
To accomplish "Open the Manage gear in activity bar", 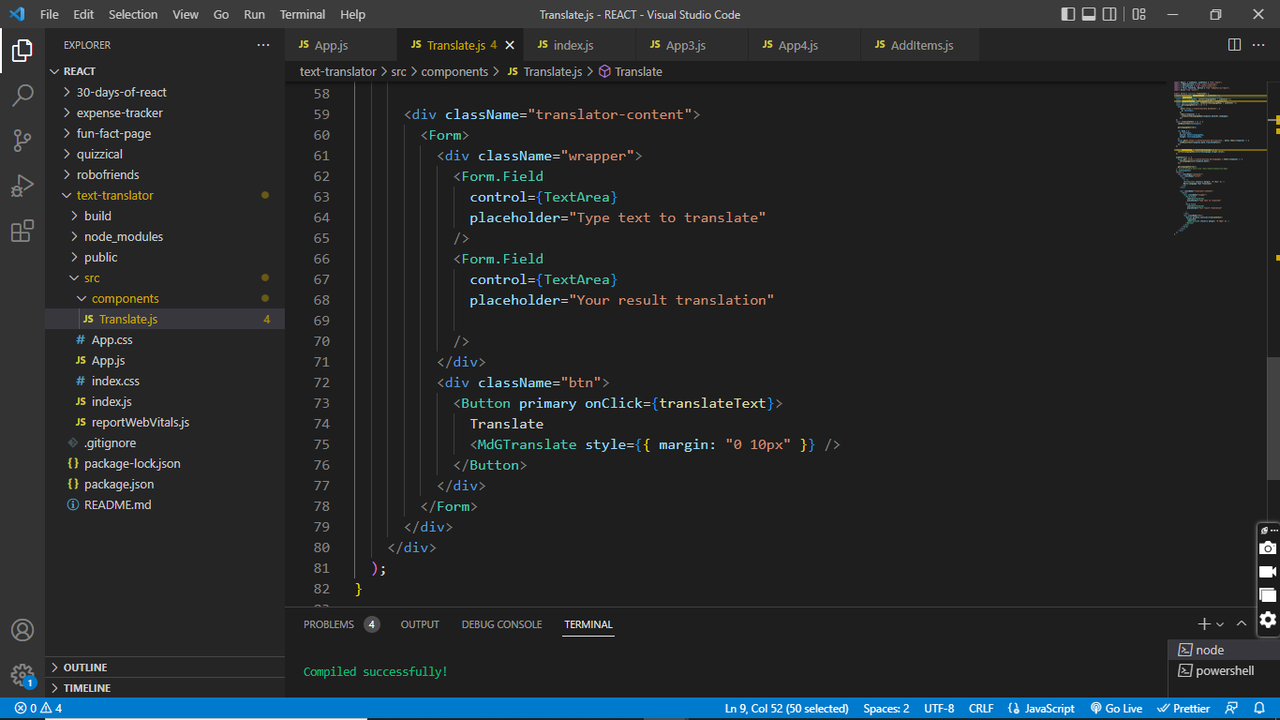I will point(22,676).
